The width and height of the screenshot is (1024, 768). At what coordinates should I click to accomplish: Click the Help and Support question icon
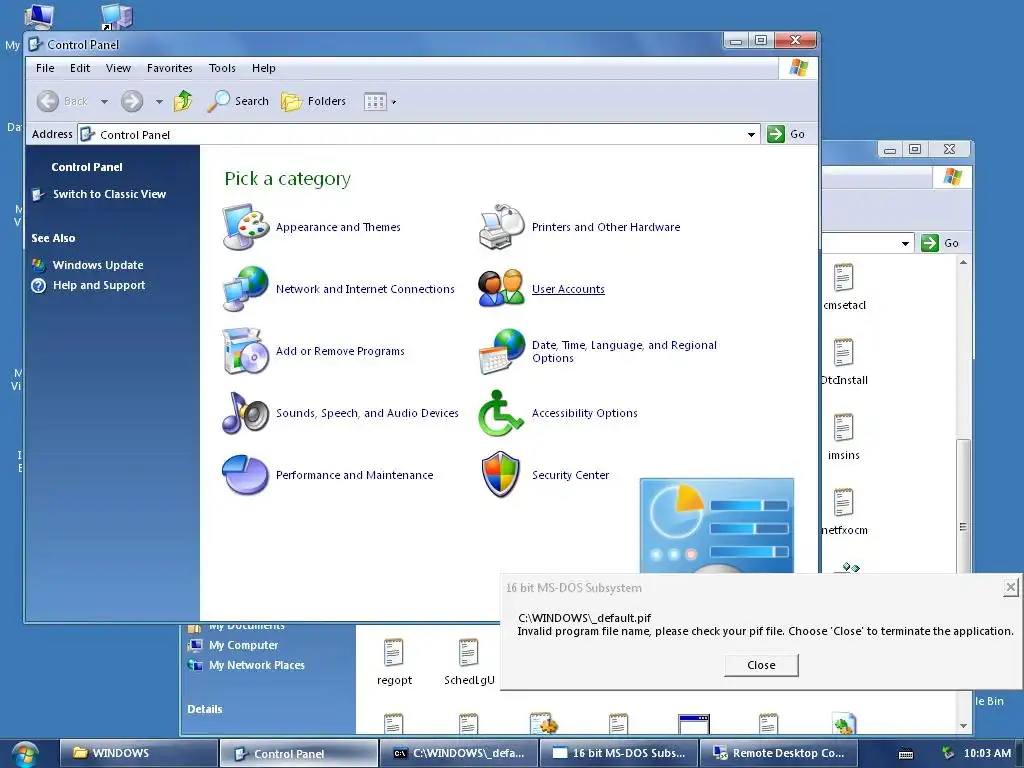click(x=39, y=285)
